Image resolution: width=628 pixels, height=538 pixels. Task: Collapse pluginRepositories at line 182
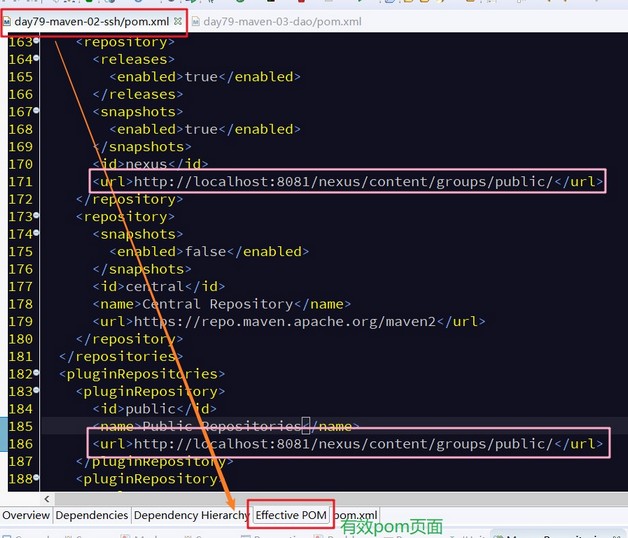(x=36, y=373)
